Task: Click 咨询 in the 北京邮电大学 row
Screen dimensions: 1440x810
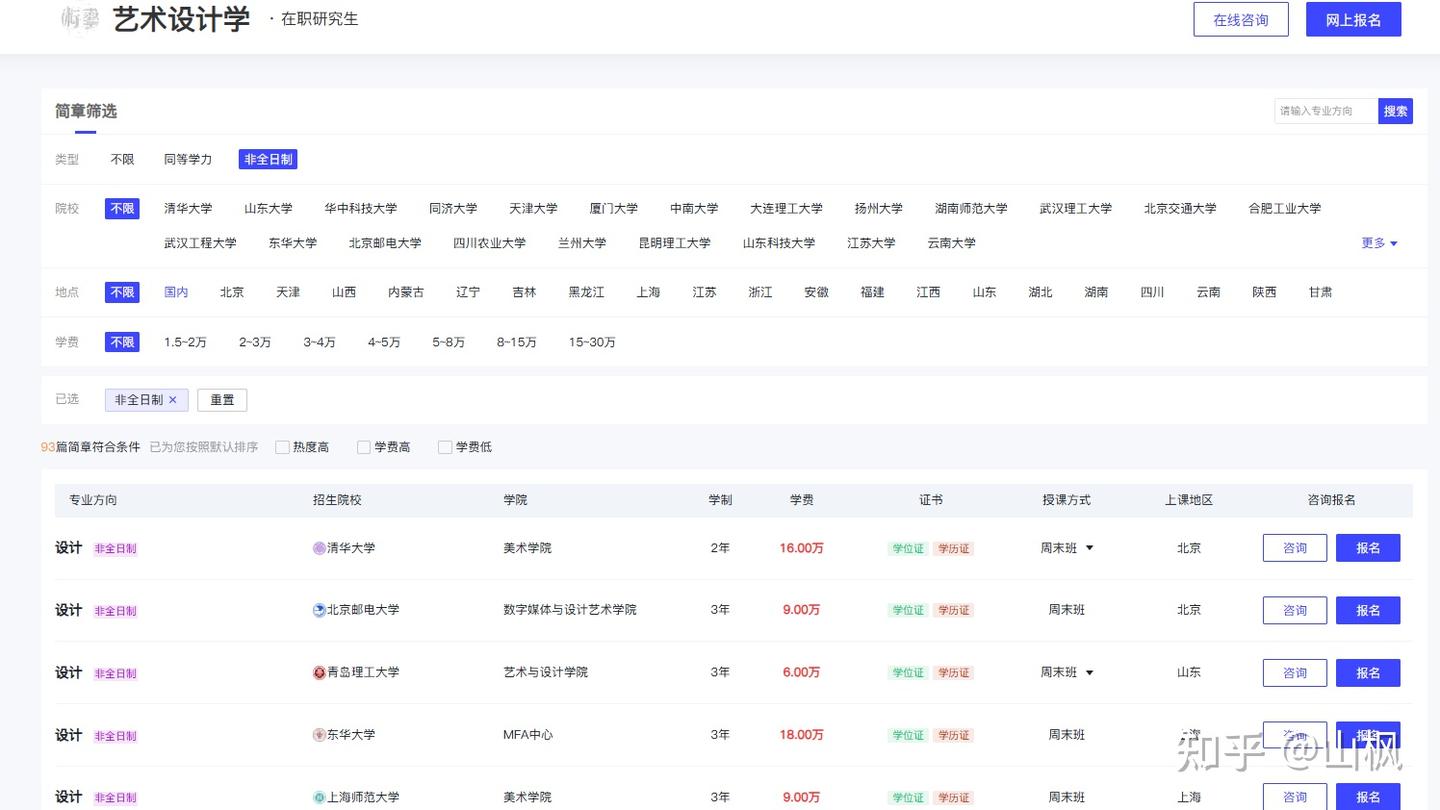Action: (x=1295, y=610)
